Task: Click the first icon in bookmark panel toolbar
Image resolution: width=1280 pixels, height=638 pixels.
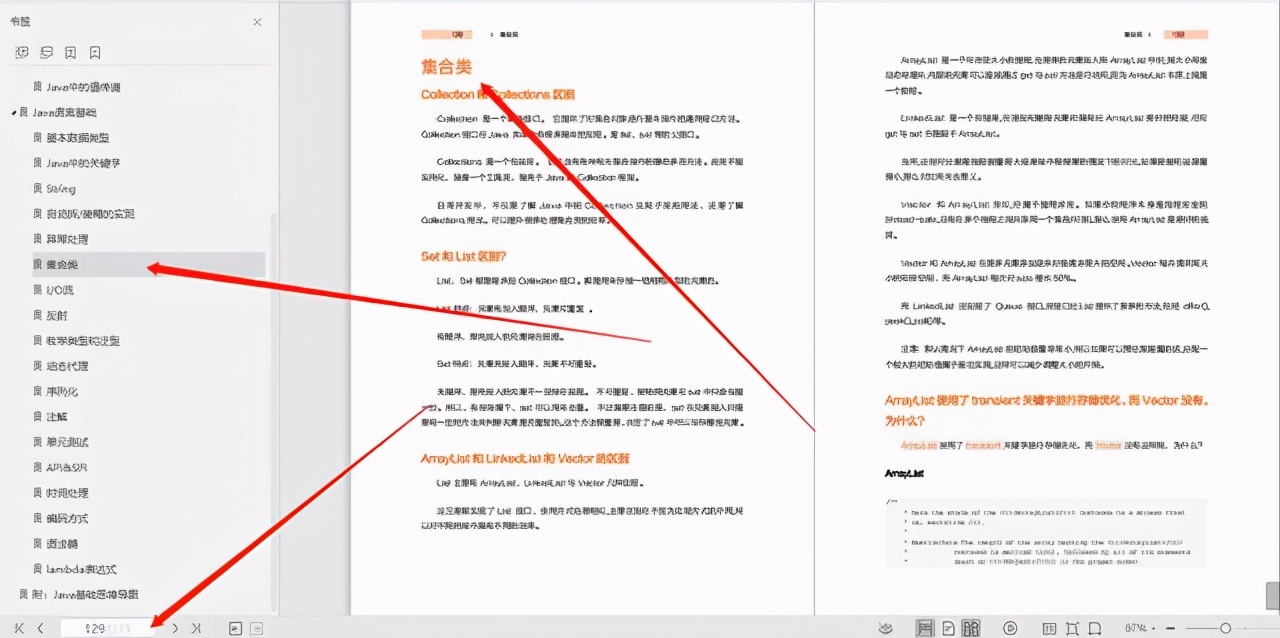Action: [21, 52]
